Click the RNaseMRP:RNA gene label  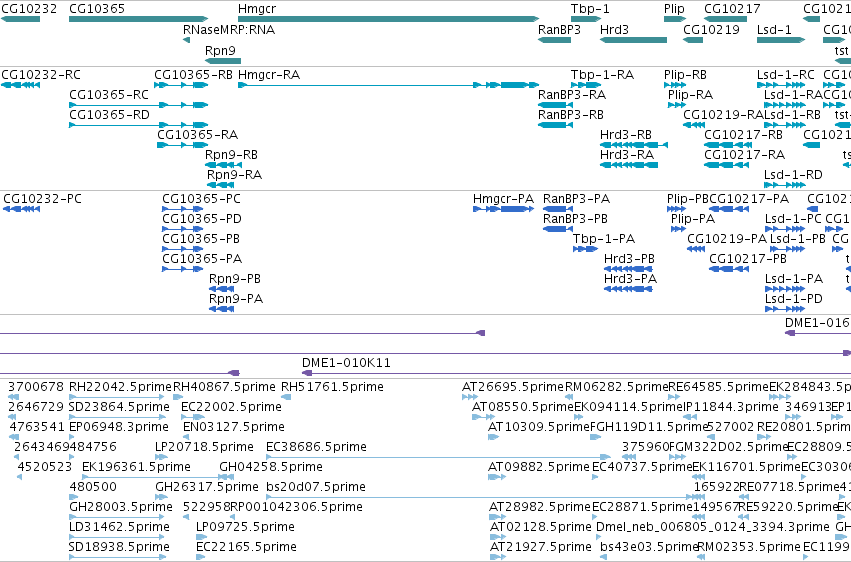(229, 30)
